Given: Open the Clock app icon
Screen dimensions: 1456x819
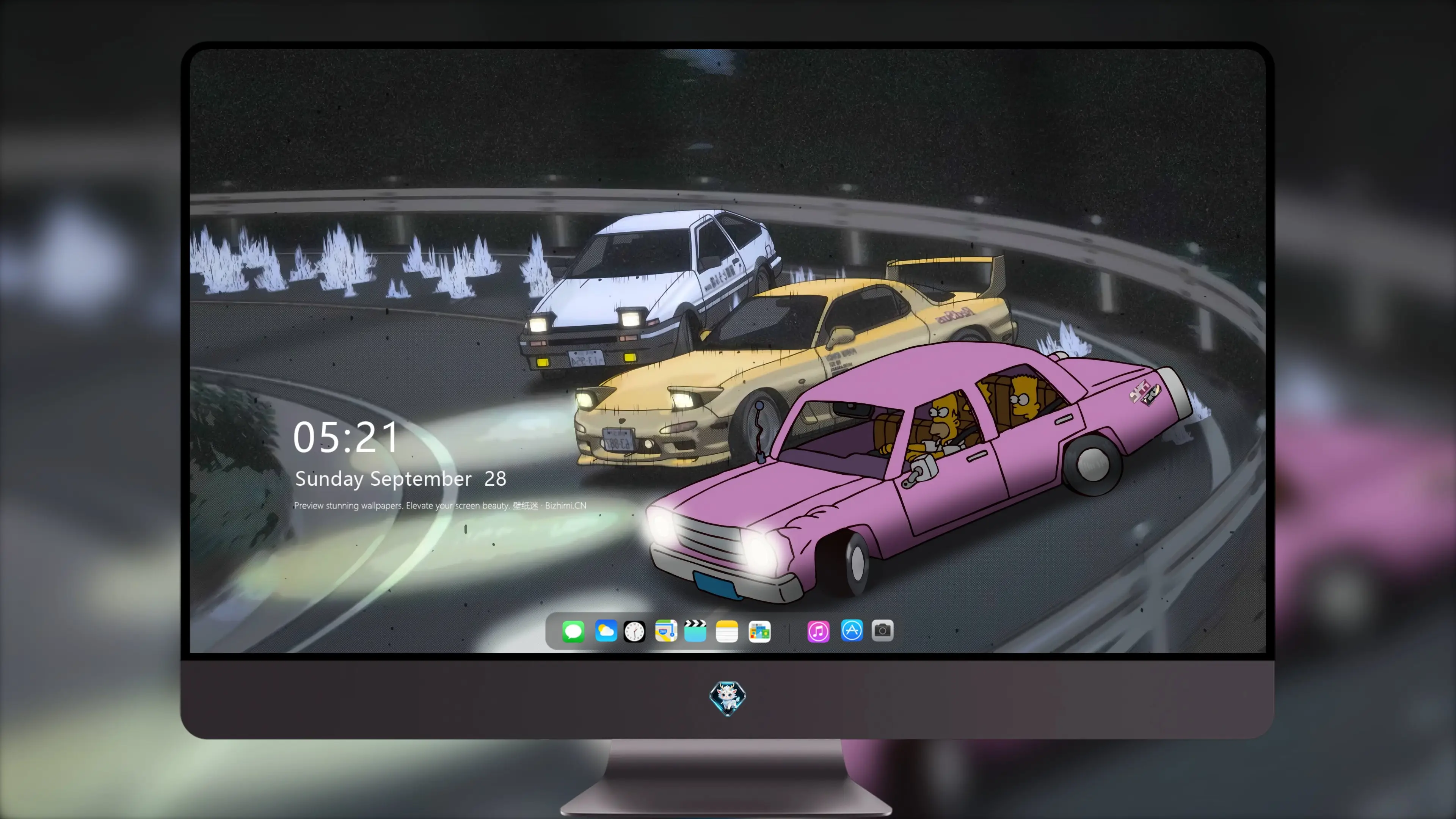Looking at the screenshot, I should [634, 631].
